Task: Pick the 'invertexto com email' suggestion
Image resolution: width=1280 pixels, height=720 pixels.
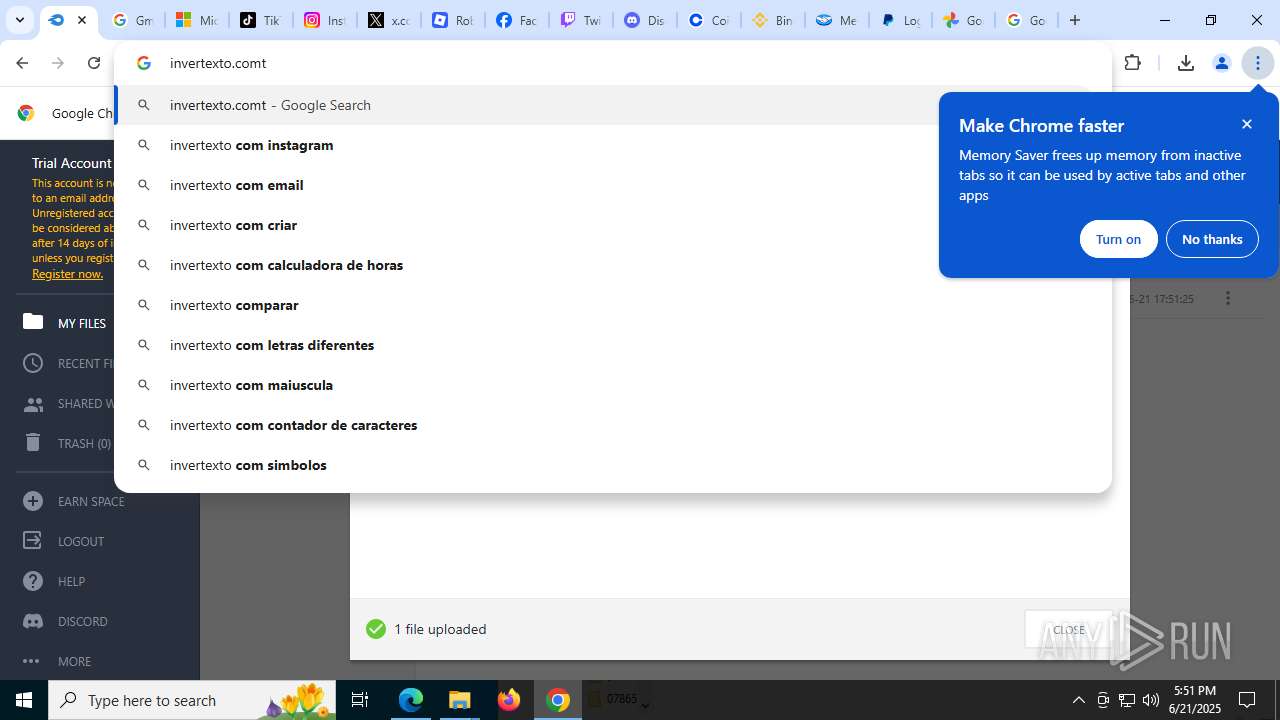Action: click(612, 185)
